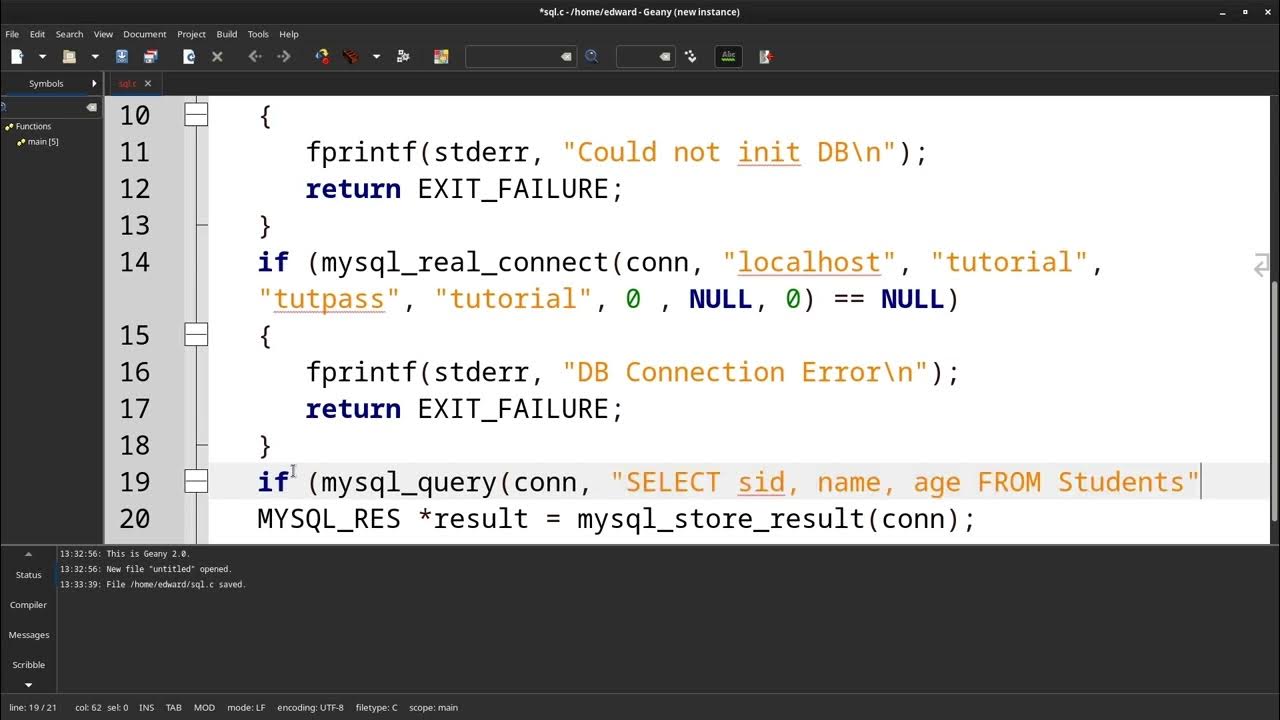Open the Compiler message tab
1280x720 pixels.
click(28, 605)
